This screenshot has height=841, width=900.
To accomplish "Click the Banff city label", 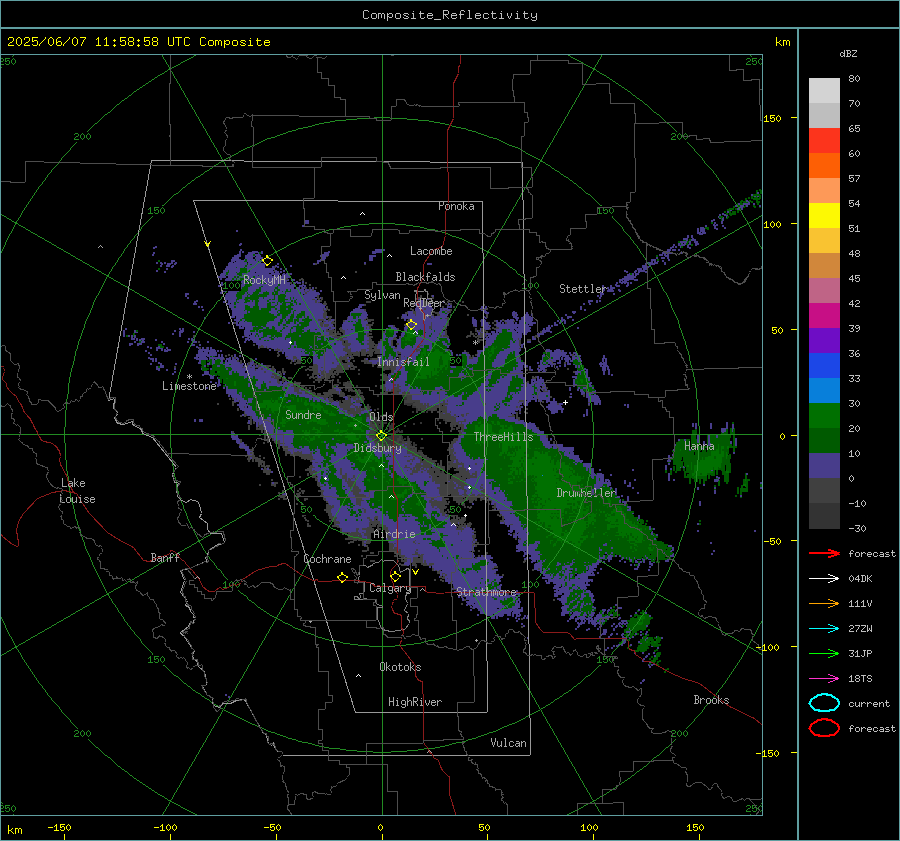I will coord(165,557).
